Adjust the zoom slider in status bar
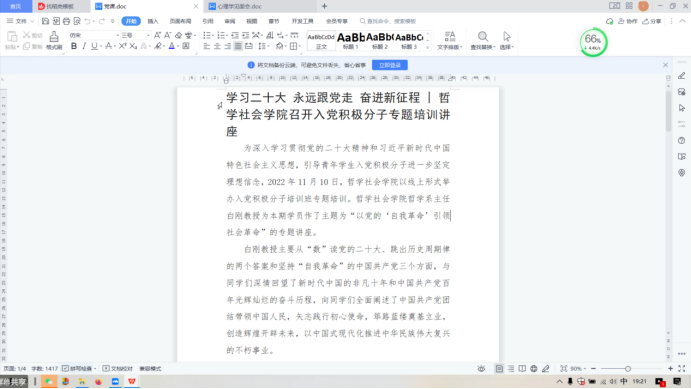Screen dimensions: 691x389 pos(628,368)
